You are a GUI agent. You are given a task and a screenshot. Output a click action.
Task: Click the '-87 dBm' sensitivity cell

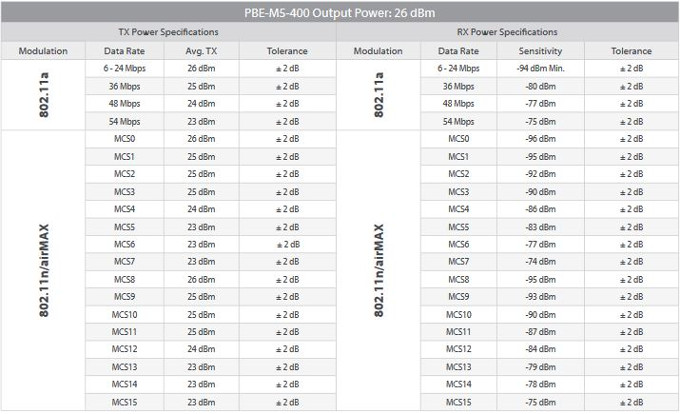pyautogui.click(x=540, y=332)
